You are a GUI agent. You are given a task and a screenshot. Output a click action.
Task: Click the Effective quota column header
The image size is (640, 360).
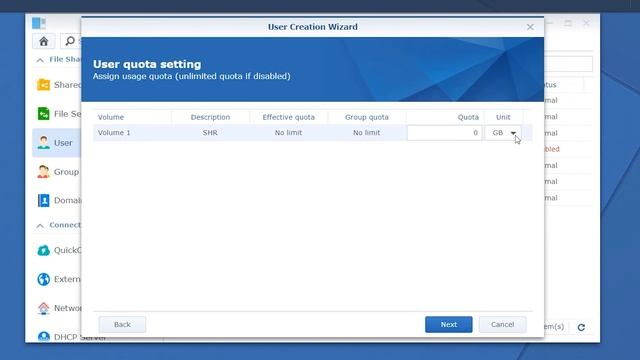click(288, 117)
